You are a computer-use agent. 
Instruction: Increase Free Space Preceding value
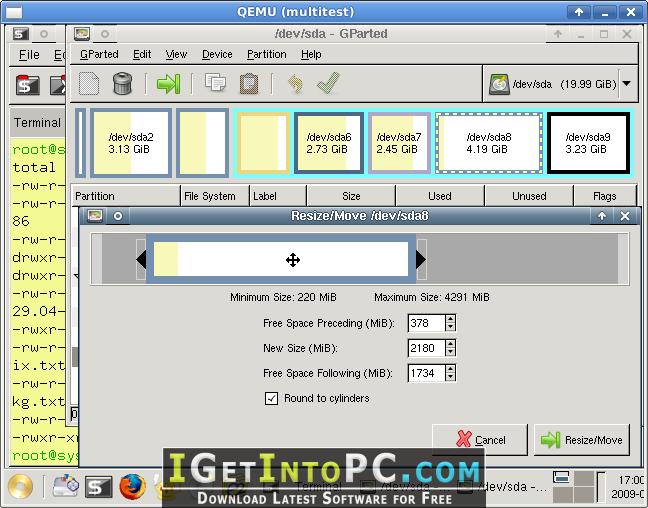coord(450,319)
